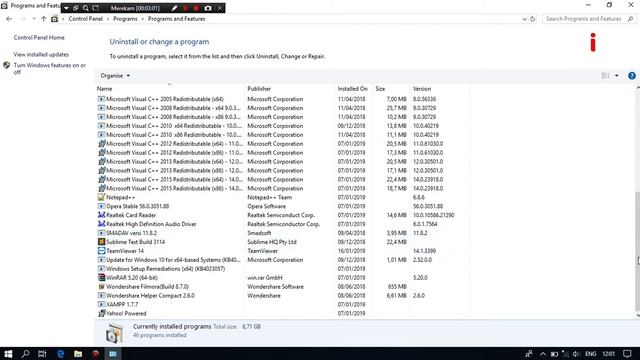Click the battery icon in system tray
The width and height of the screenshot is (640, 360).
click(x=554, y=353)
